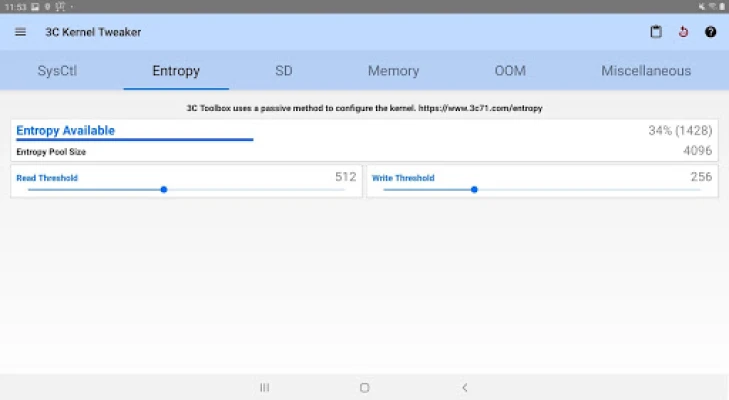
Task: Click the Entropy Pool Size value 4096
Action: tap(697, 151)
